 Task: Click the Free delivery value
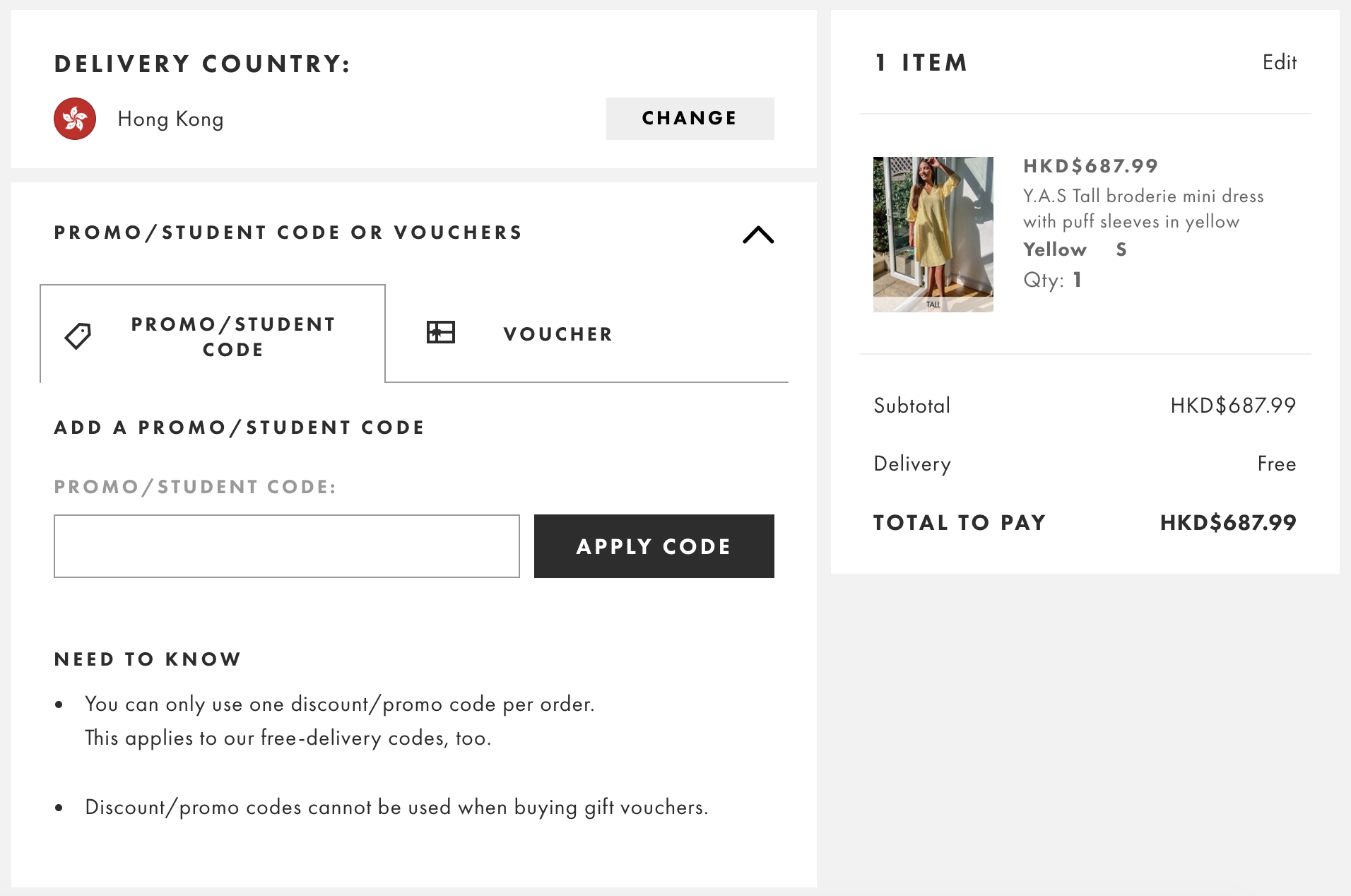click(1276, 464)
